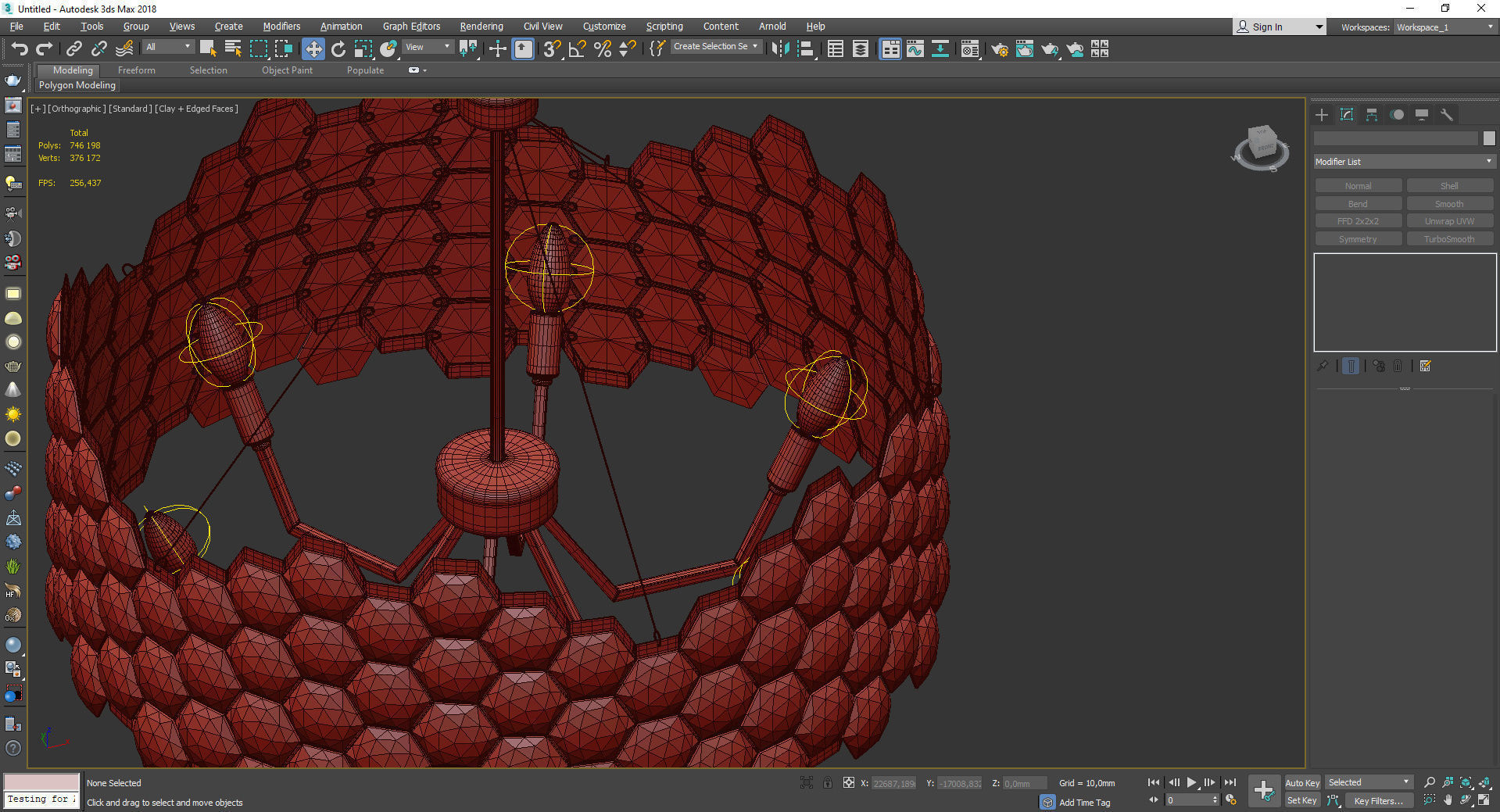Open the Autodesk A360 gallery icon

1100,49
